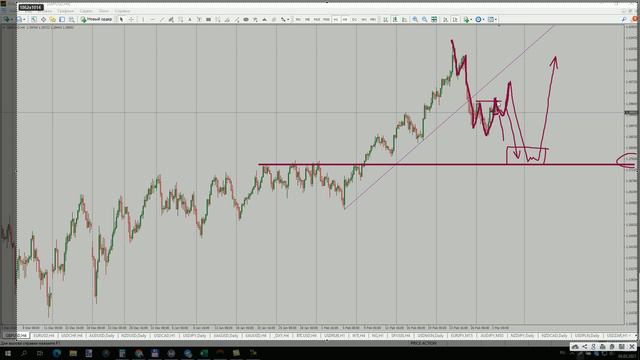Zoom in on the chart

[415, 19]
